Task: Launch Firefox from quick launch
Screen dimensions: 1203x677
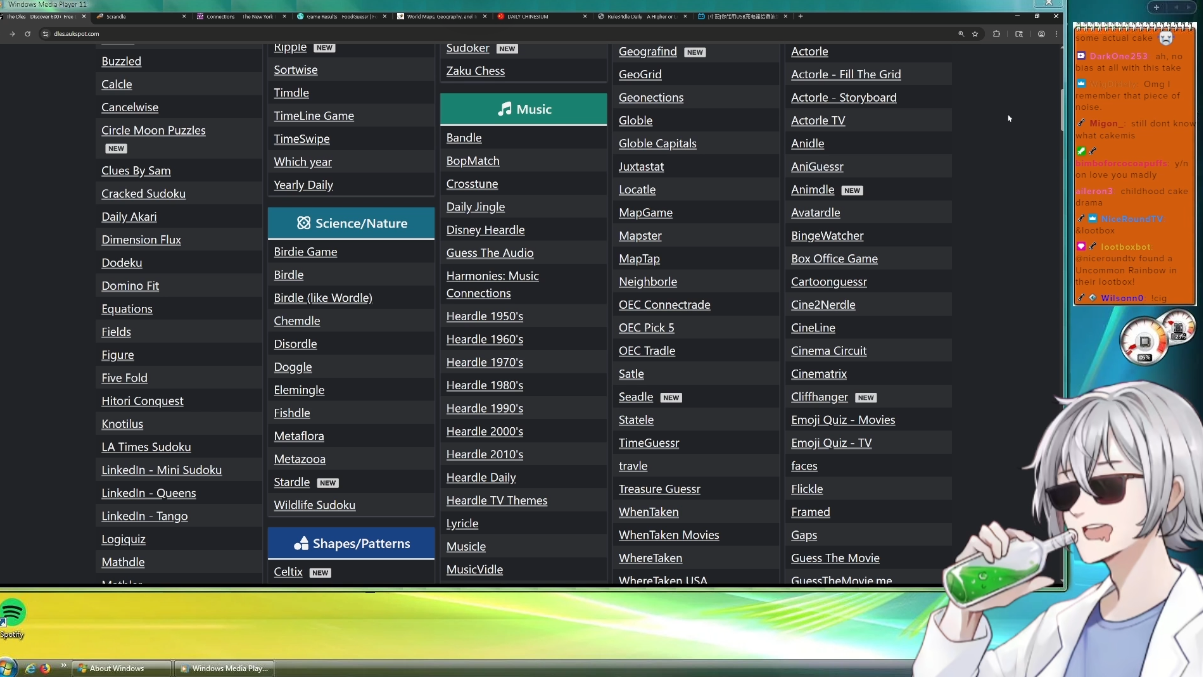Action: click(45, 668)
